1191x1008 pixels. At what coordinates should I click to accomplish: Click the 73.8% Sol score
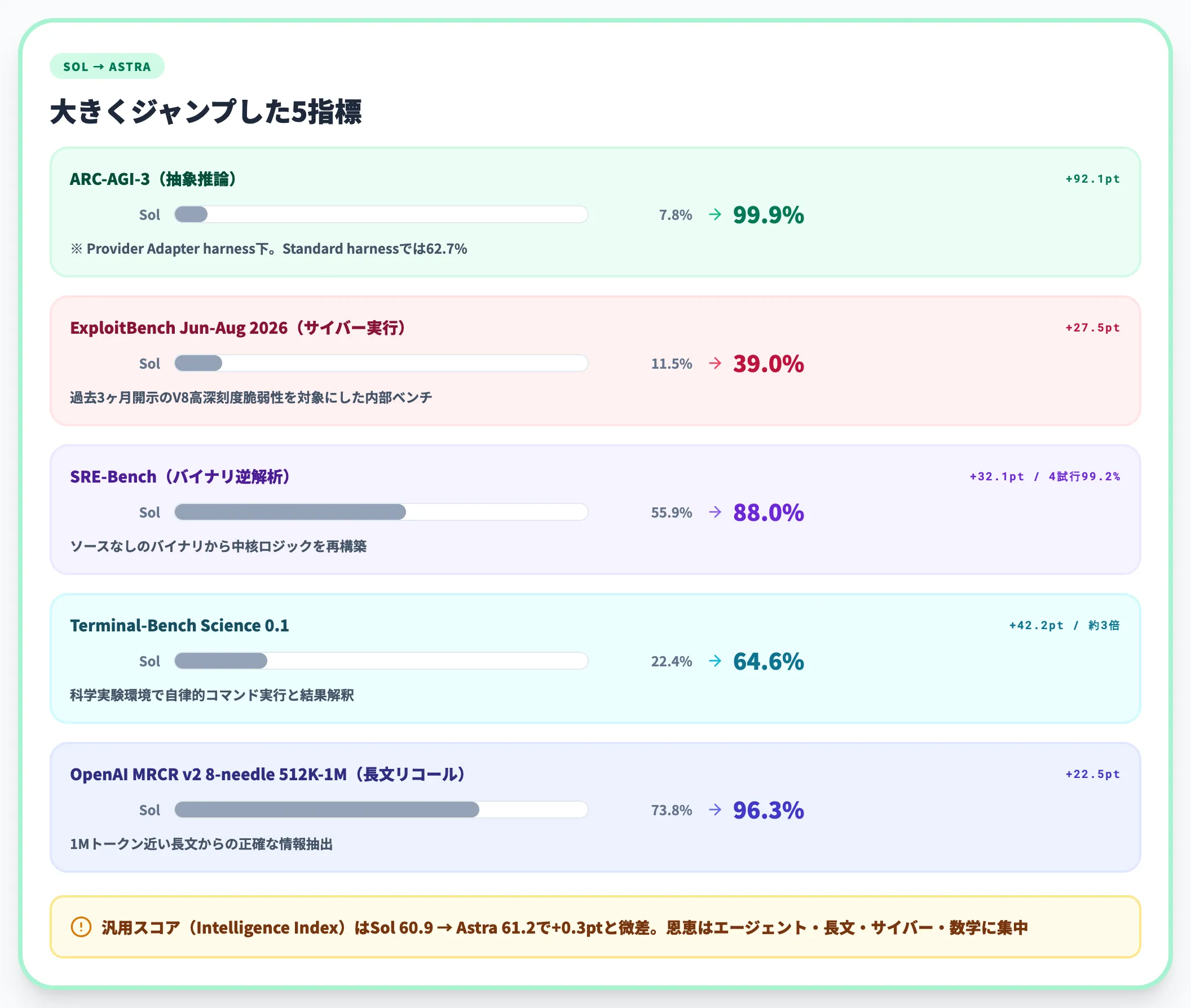pos(672,810)
